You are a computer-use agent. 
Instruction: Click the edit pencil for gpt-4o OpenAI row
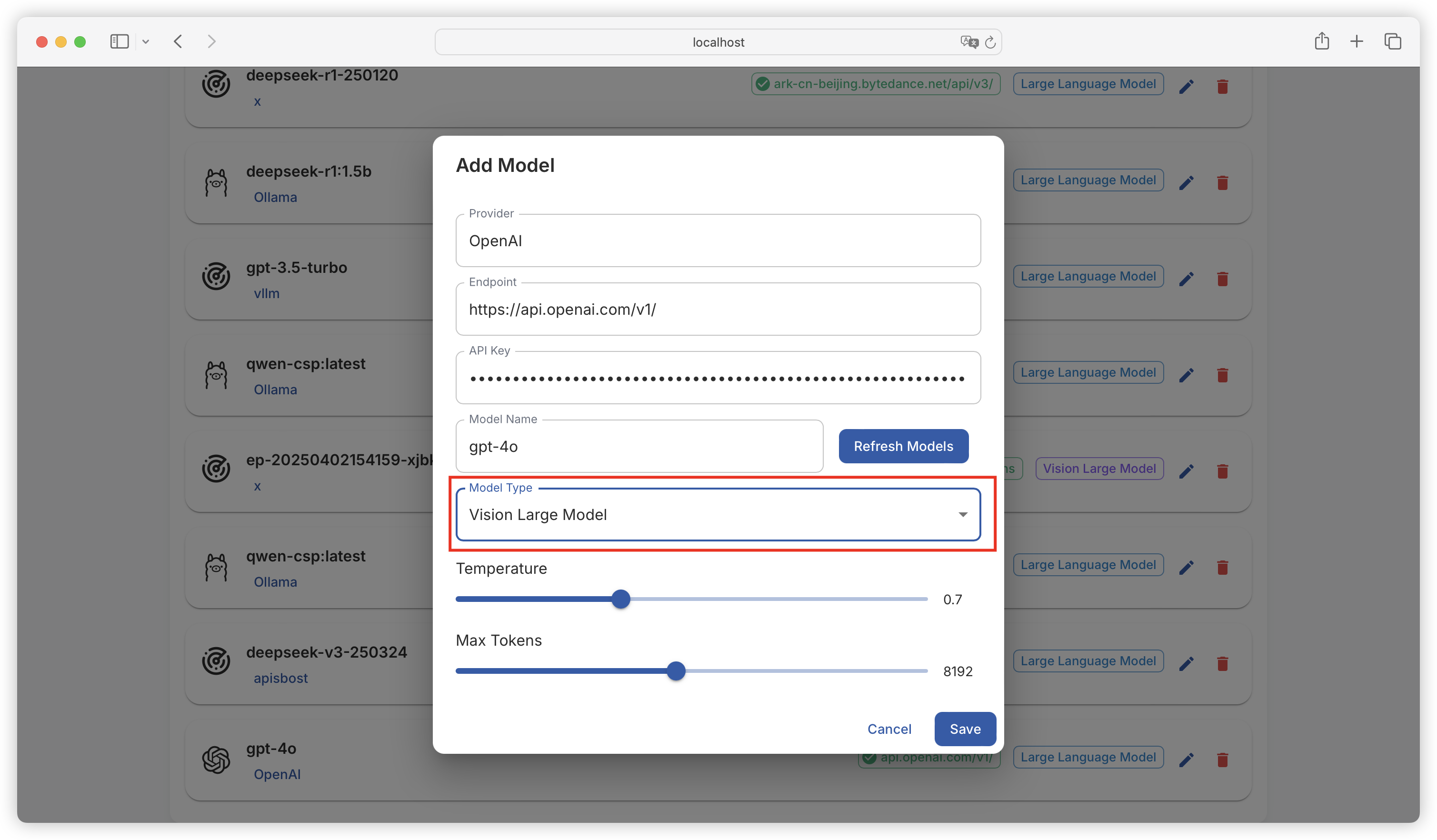pyautogui.click(x=1186, y=760)
